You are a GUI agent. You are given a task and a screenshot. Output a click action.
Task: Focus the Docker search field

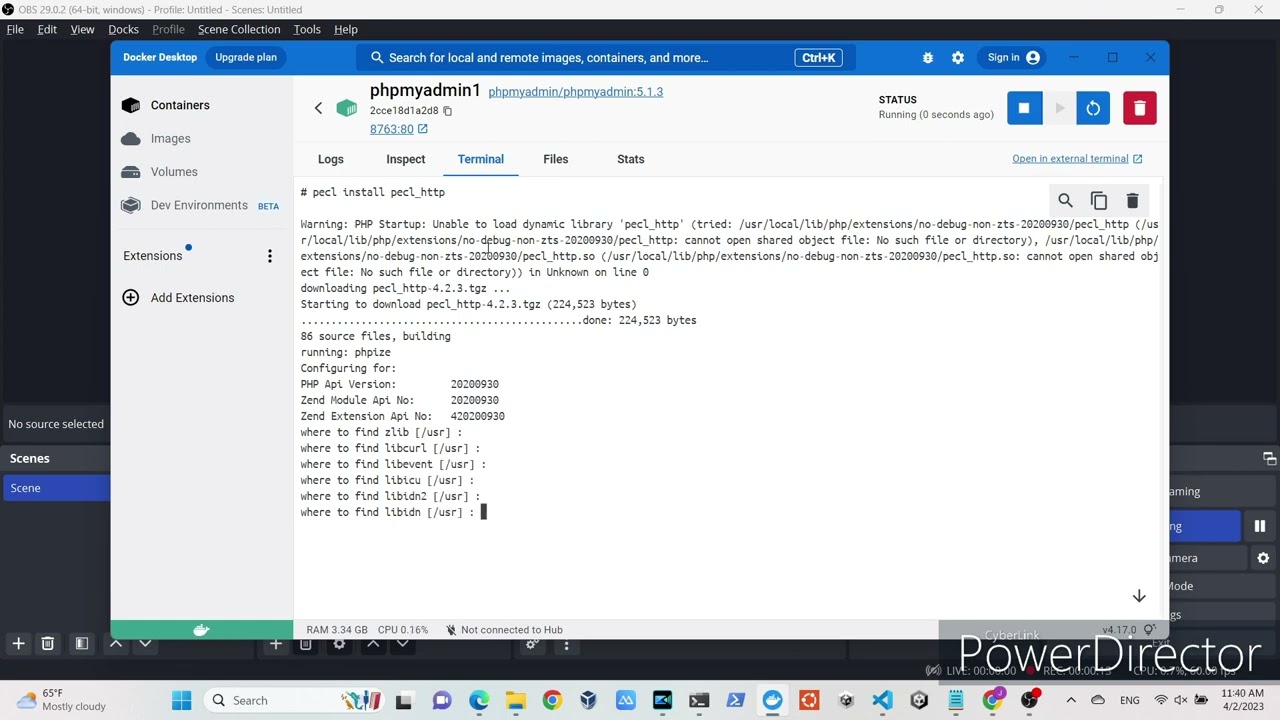click(607, 58)
